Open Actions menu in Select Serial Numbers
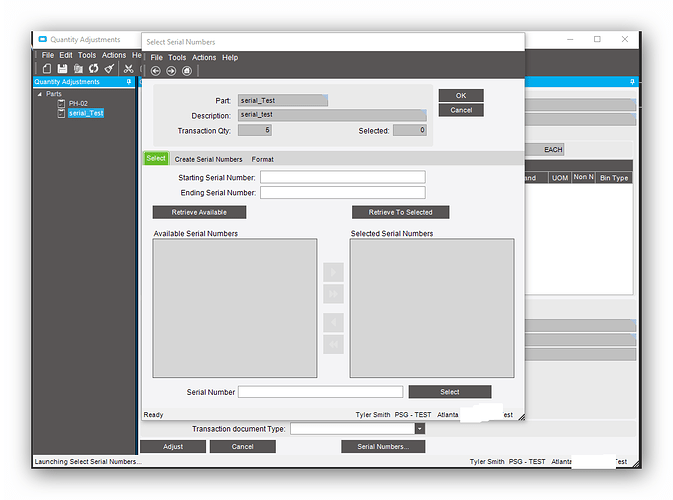 204,58
